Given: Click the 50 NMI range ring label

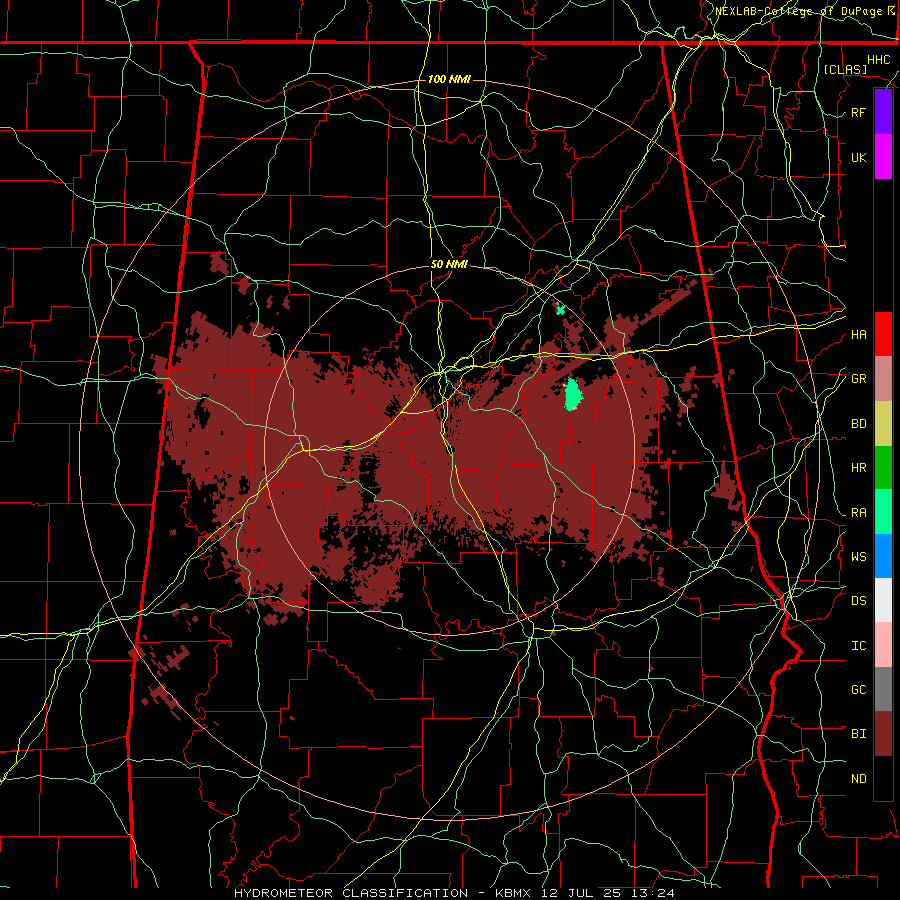Looking at the screenshot, I should tap(449, 265).
